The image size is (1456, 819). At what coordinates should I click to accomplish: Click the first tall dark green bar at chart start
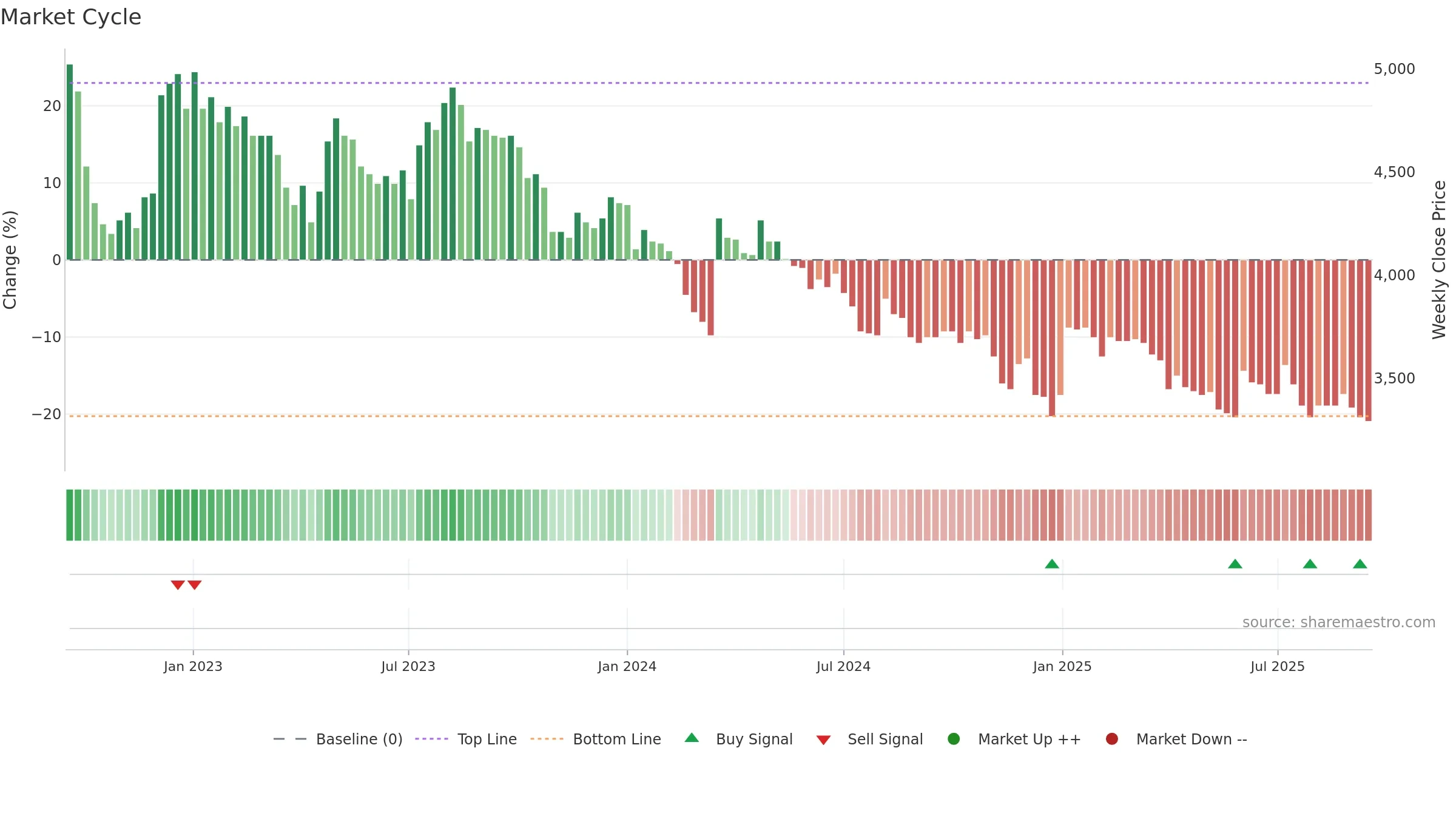pyautogui.click(x=70, y=162)
